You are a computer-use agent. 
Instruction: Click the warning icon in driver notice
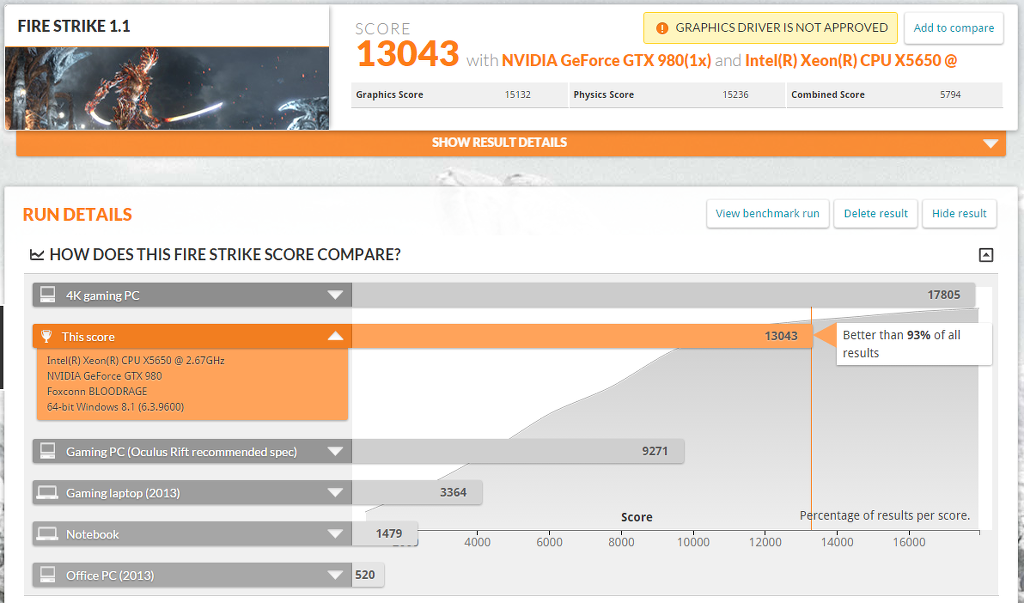[x=662, y=28]
